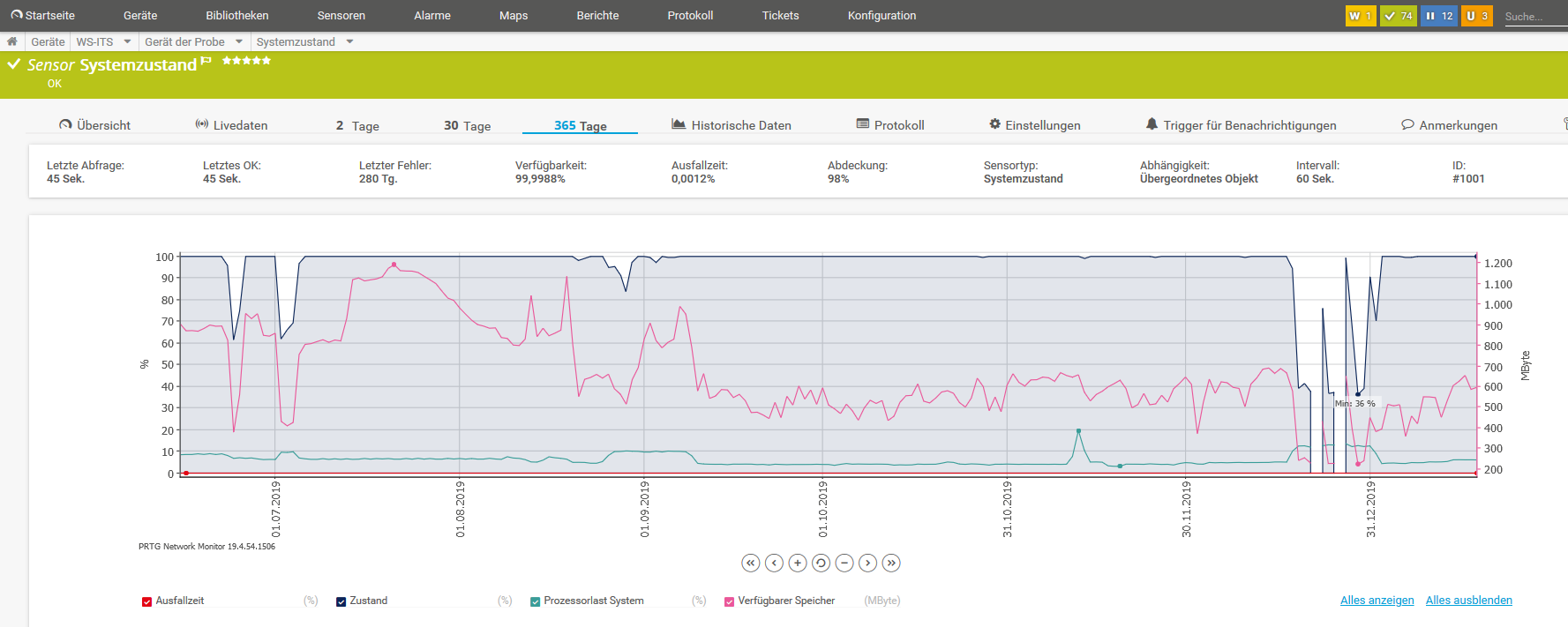Open the Anmerkungen tab
Image resolution: width=1568 pixels, height=627 pixels.
tap(1450, 125)
